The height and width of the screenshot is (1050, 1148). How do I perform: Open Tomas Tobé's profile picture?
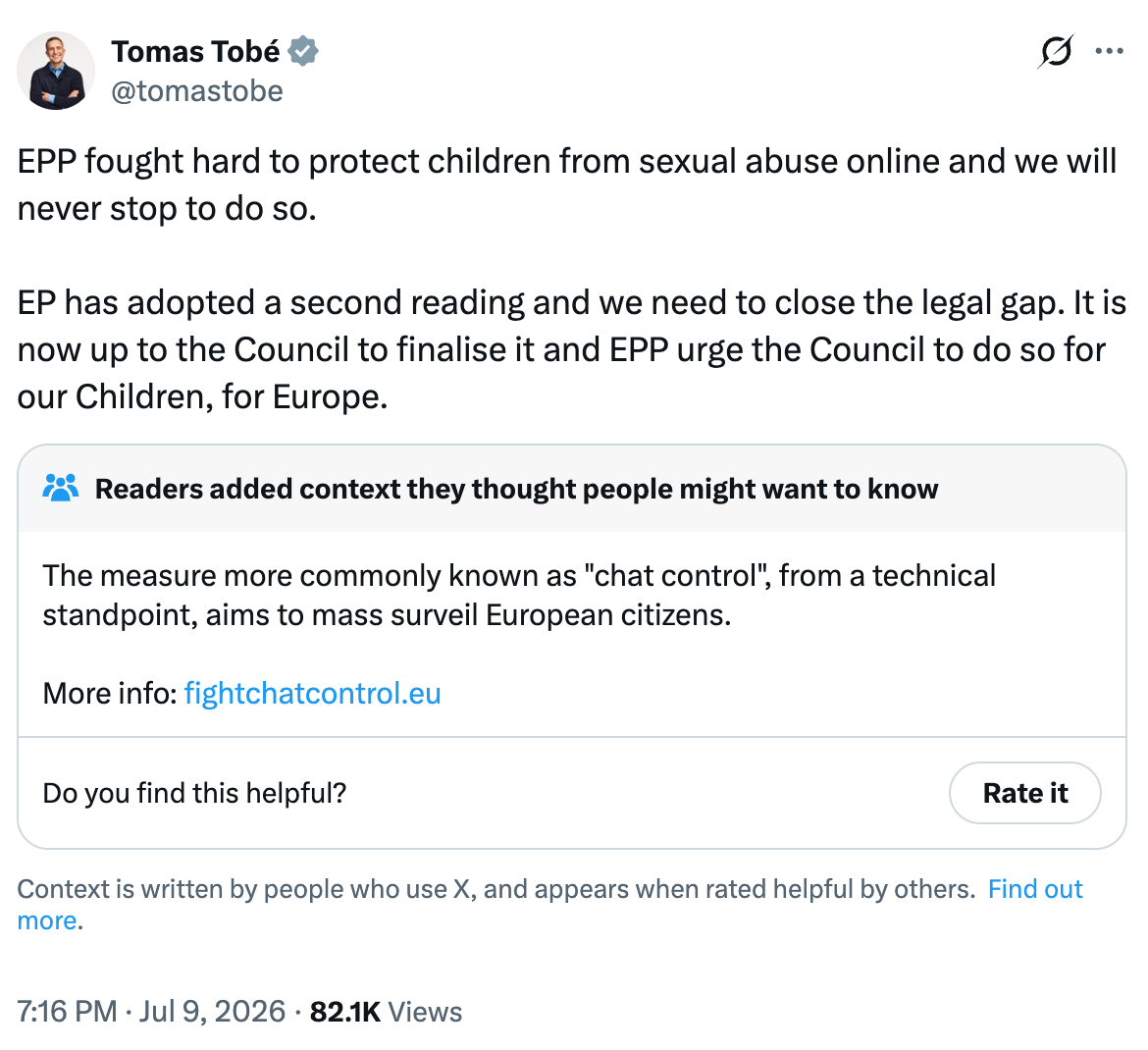pyautogui.click(x=56, y=71)
